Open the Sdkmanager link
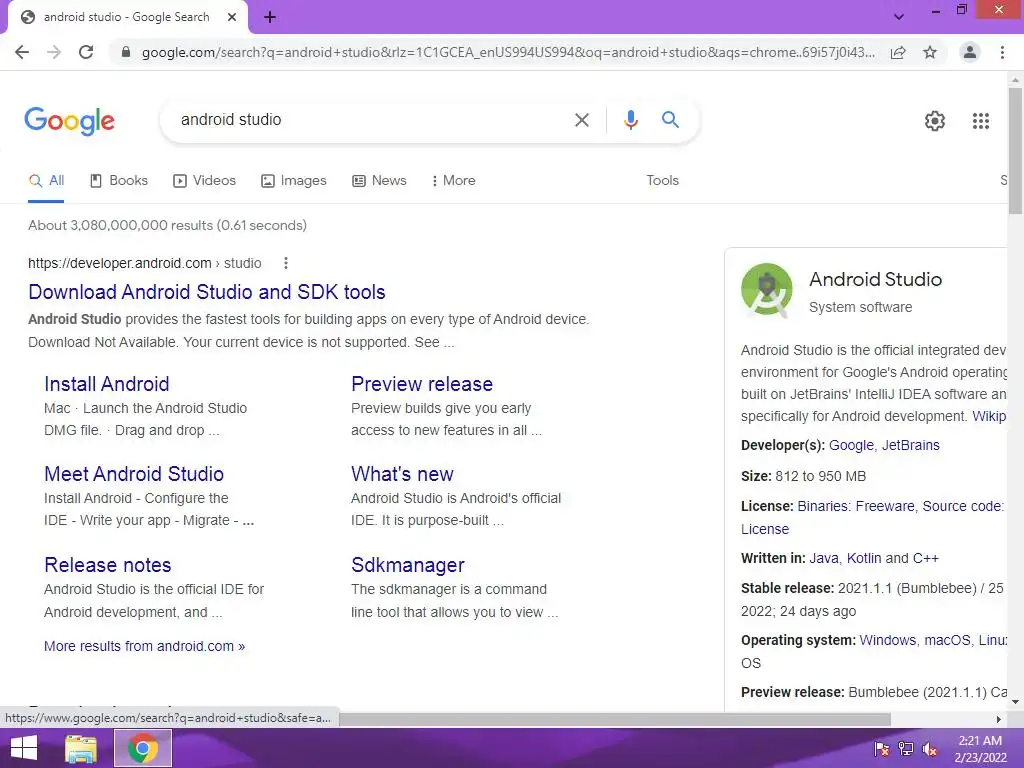The width and height of the screenshot is (1024, 768). [x=408, y=565]
